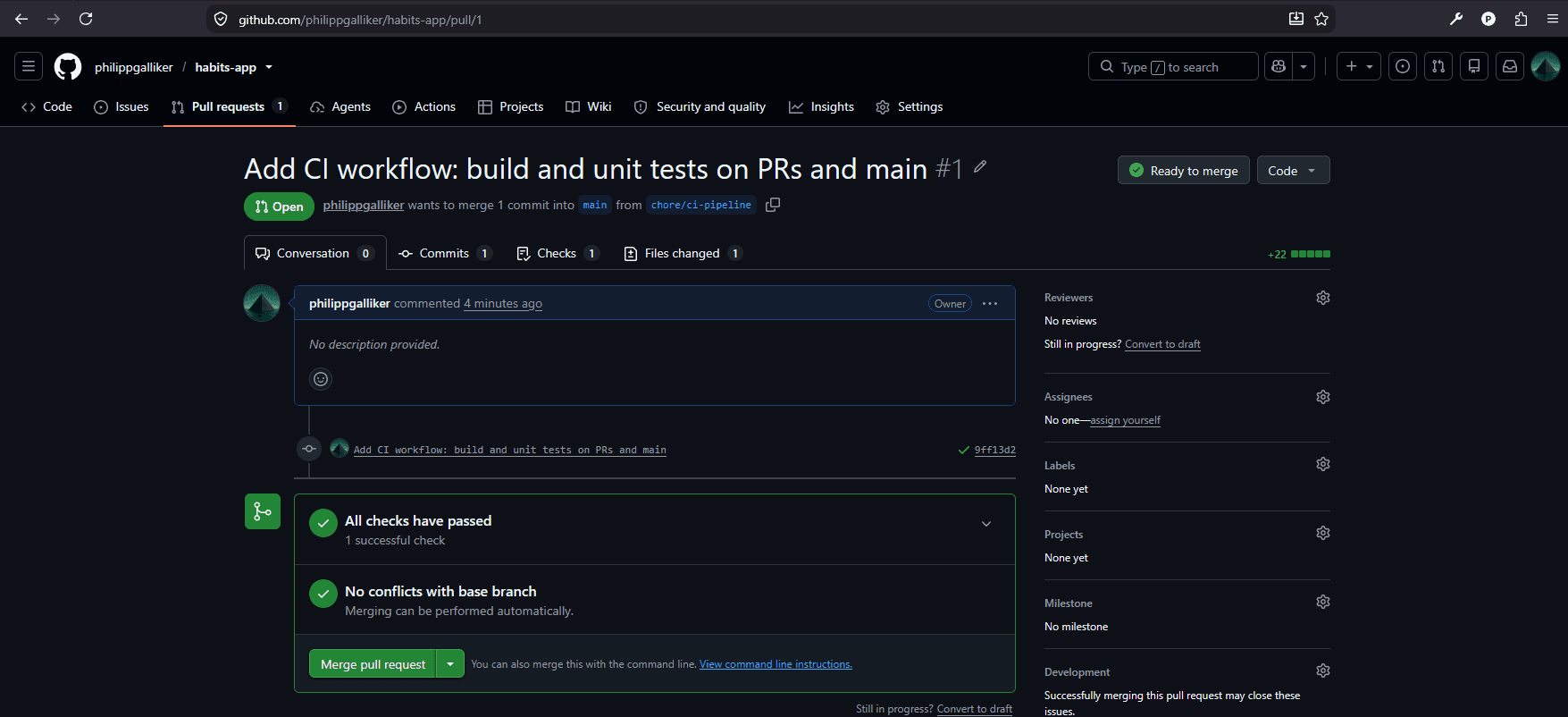1568x717 pixels.
Task: Open the Code dropdown button
Action: click(1293, 170)
